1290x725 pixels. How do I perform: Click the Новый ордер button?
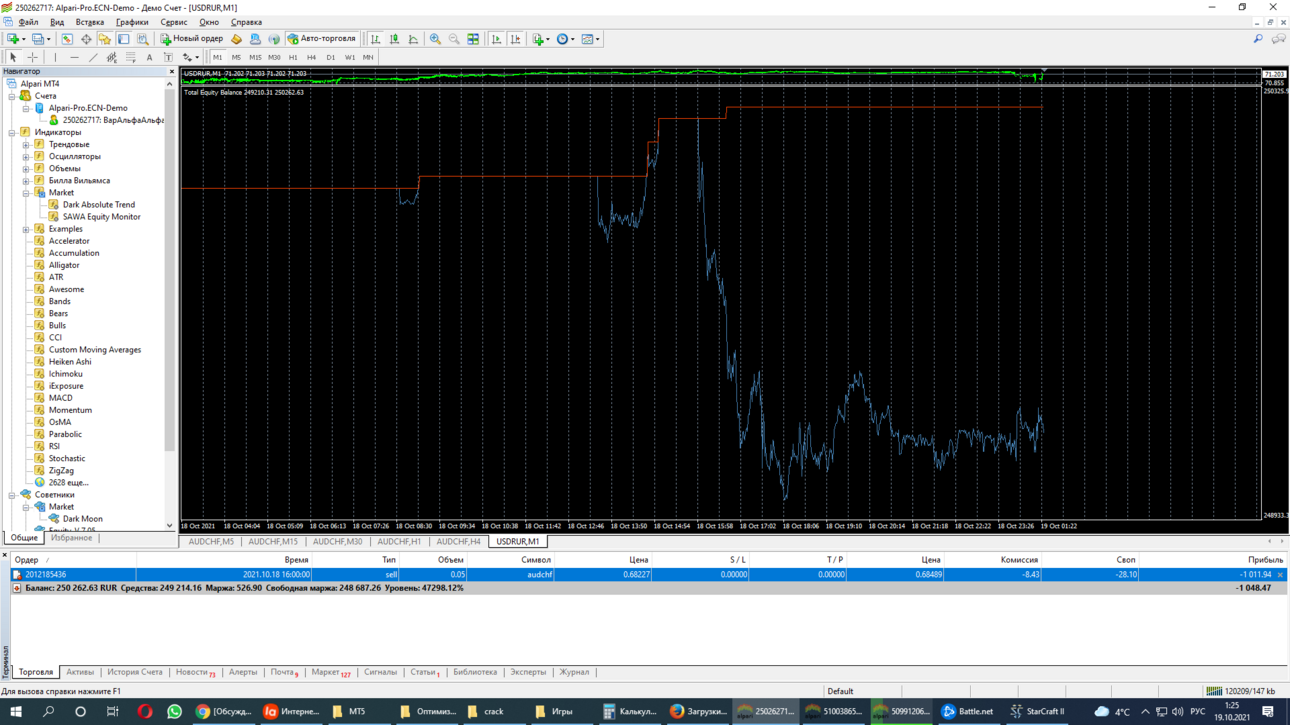tap(191, 39)
